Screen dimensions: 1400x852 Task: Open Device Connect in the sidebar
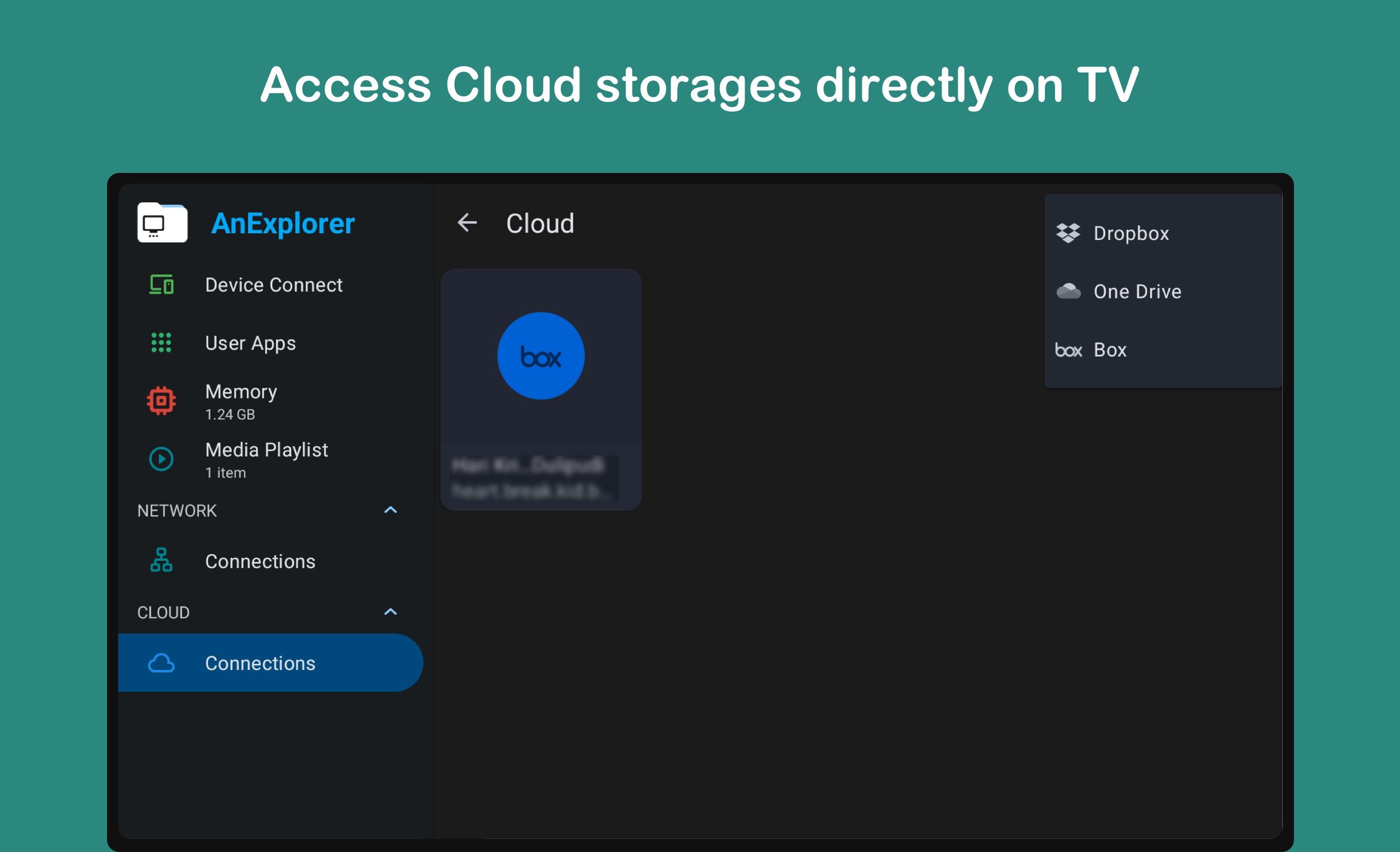pyautogui.click(x=273, y=285)
